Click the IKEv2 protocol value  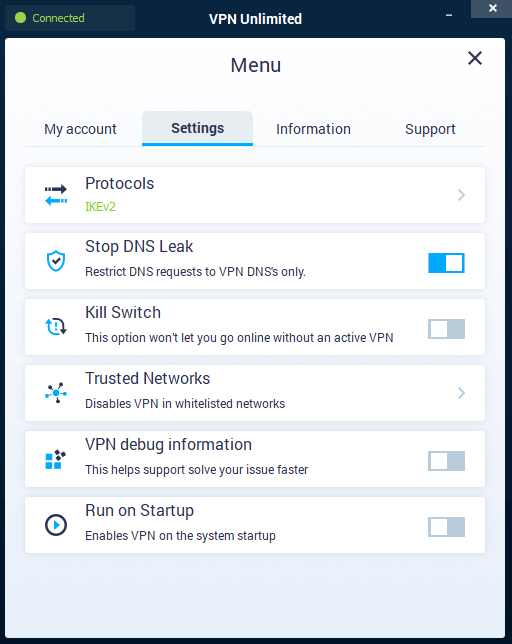100,207
